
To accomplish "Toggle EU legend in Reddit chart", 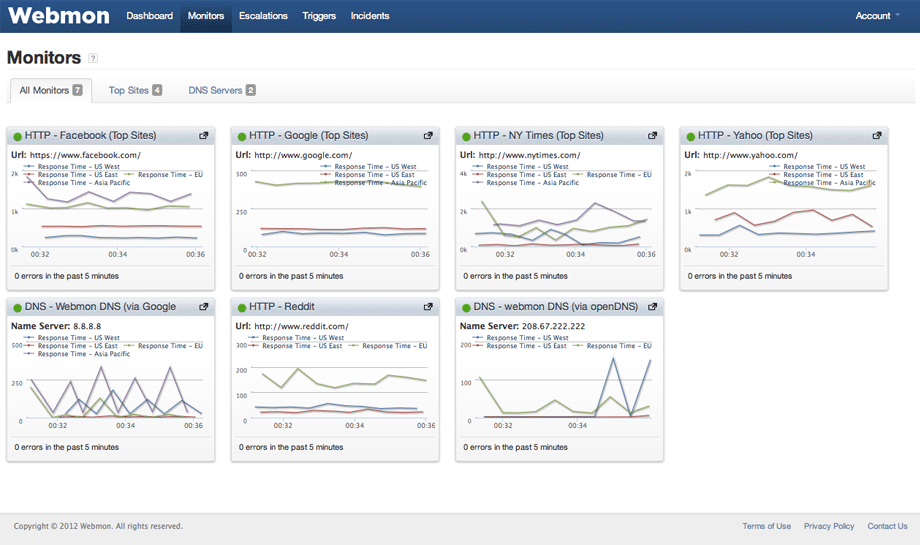I will click(x=388, y=346).
